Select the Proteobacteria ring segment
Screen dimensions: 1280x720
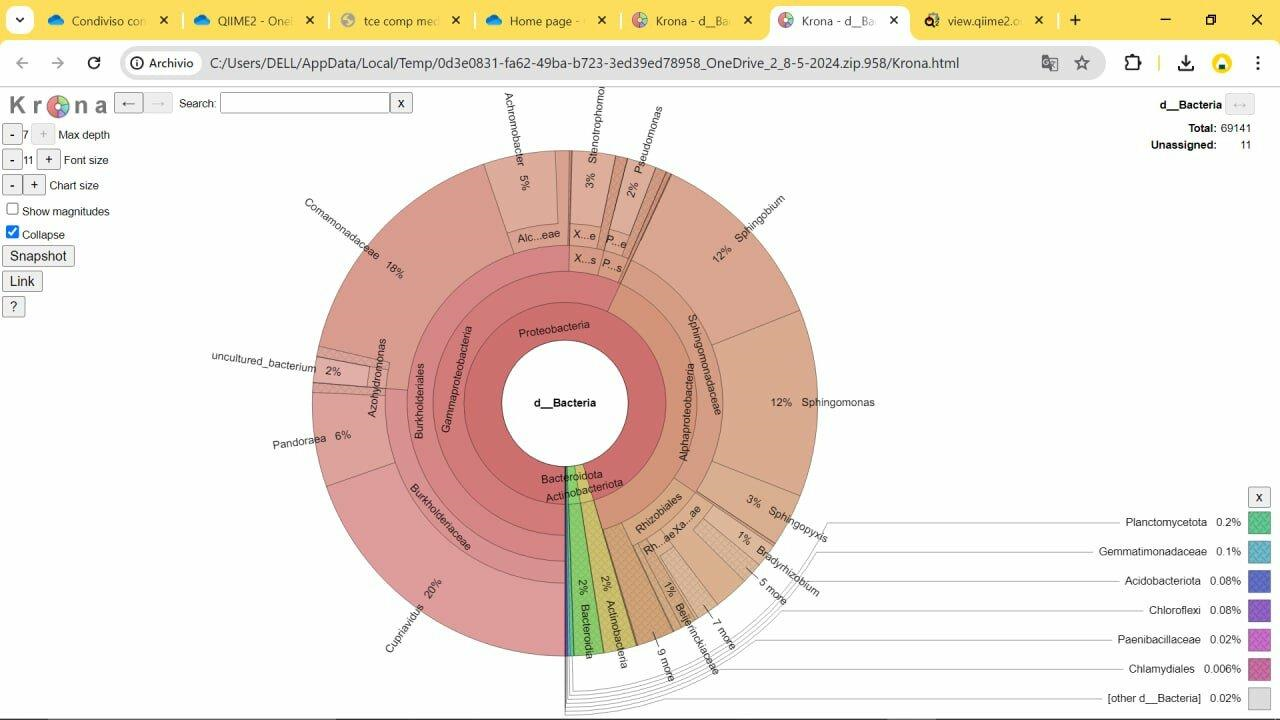pos(554,330)
